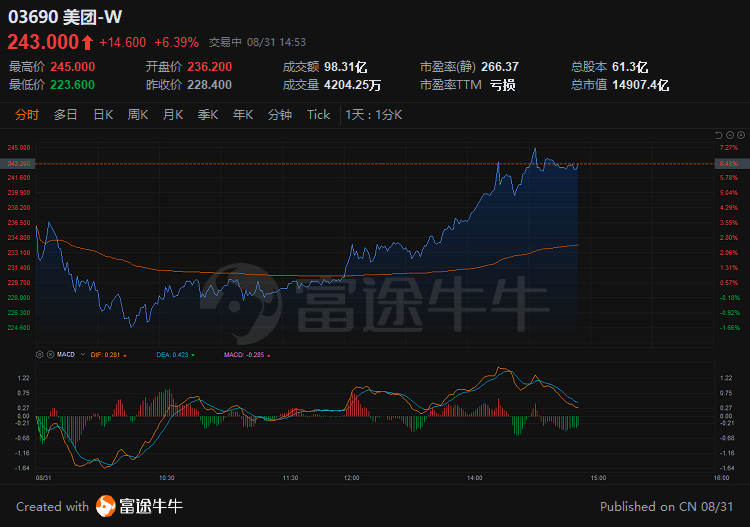Click the 245.000 price axis label
This screenshot has width=750, height=527.
pos(19,148)
